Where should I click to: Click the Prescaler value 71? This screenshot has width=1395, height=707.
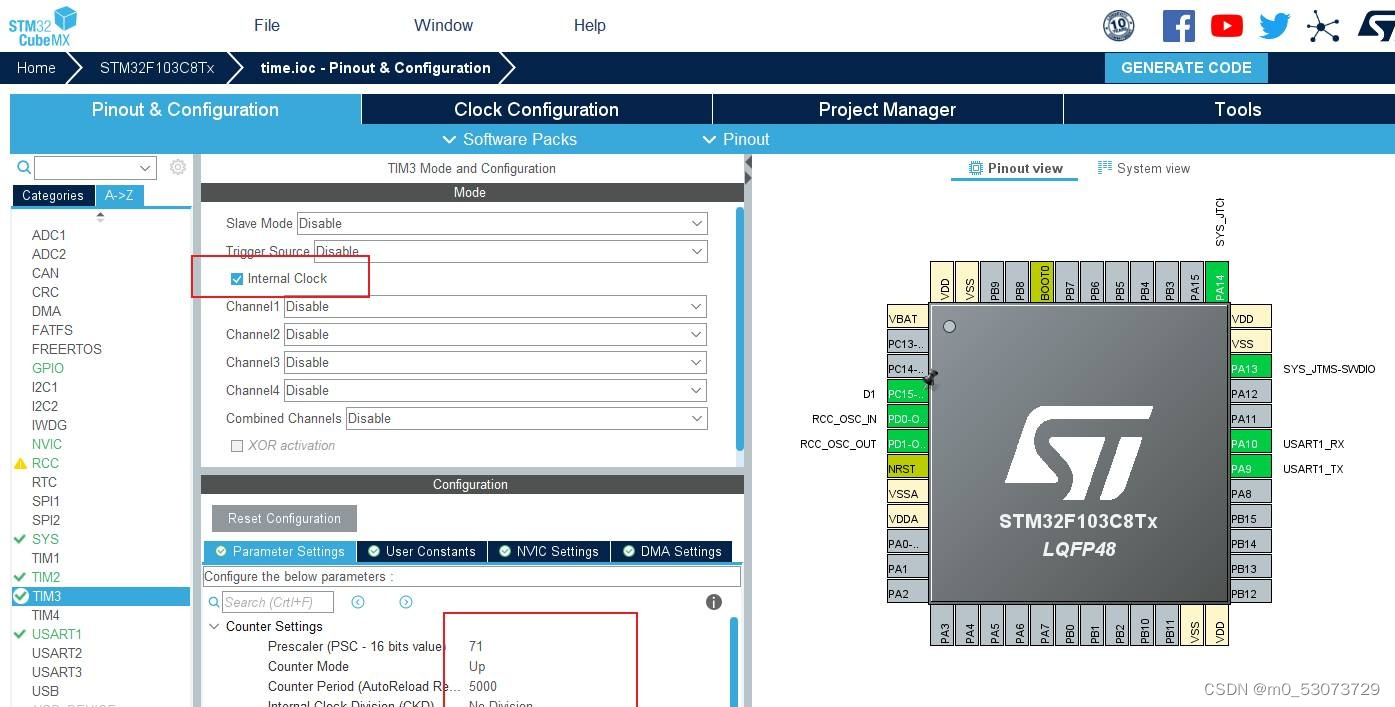[476, 646]
